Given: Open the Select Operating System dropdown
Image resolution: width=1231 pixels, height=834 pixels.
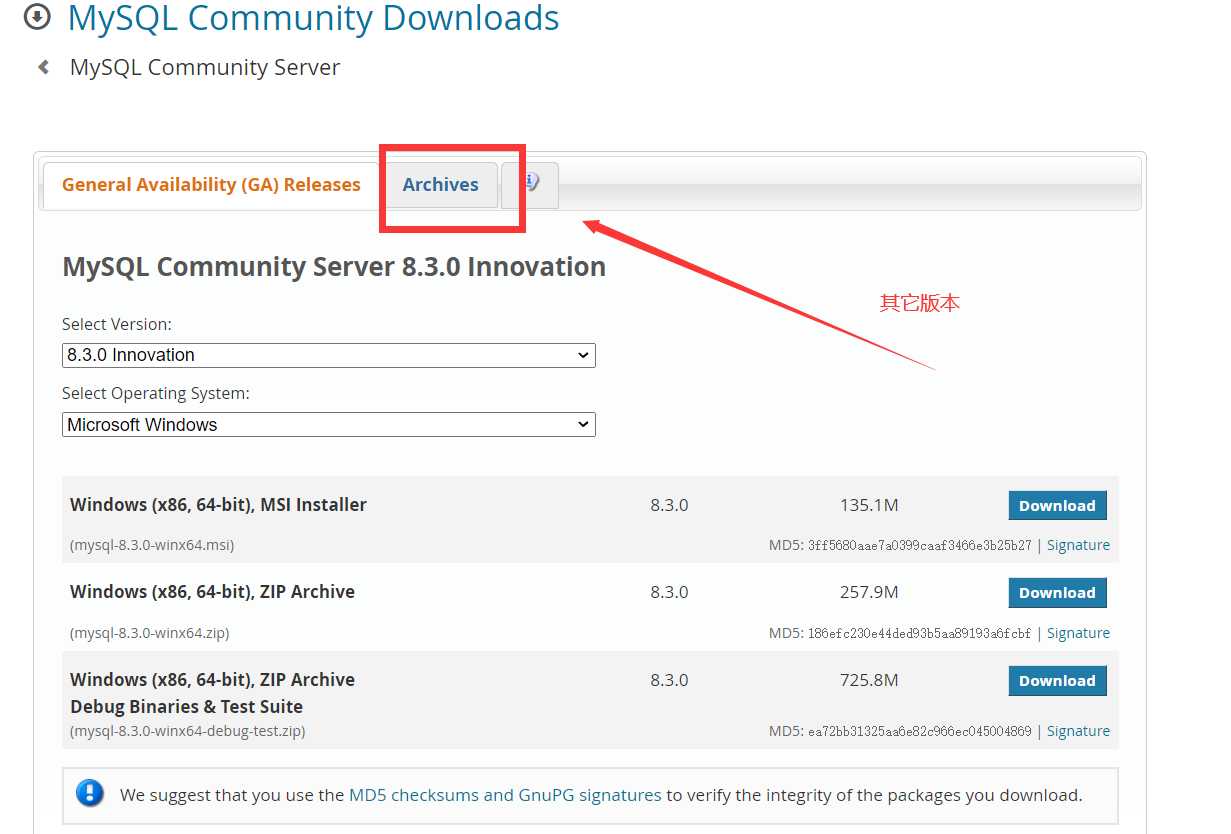Looking at the screenshot, I should pyautogui.click(x=328, y=425).
